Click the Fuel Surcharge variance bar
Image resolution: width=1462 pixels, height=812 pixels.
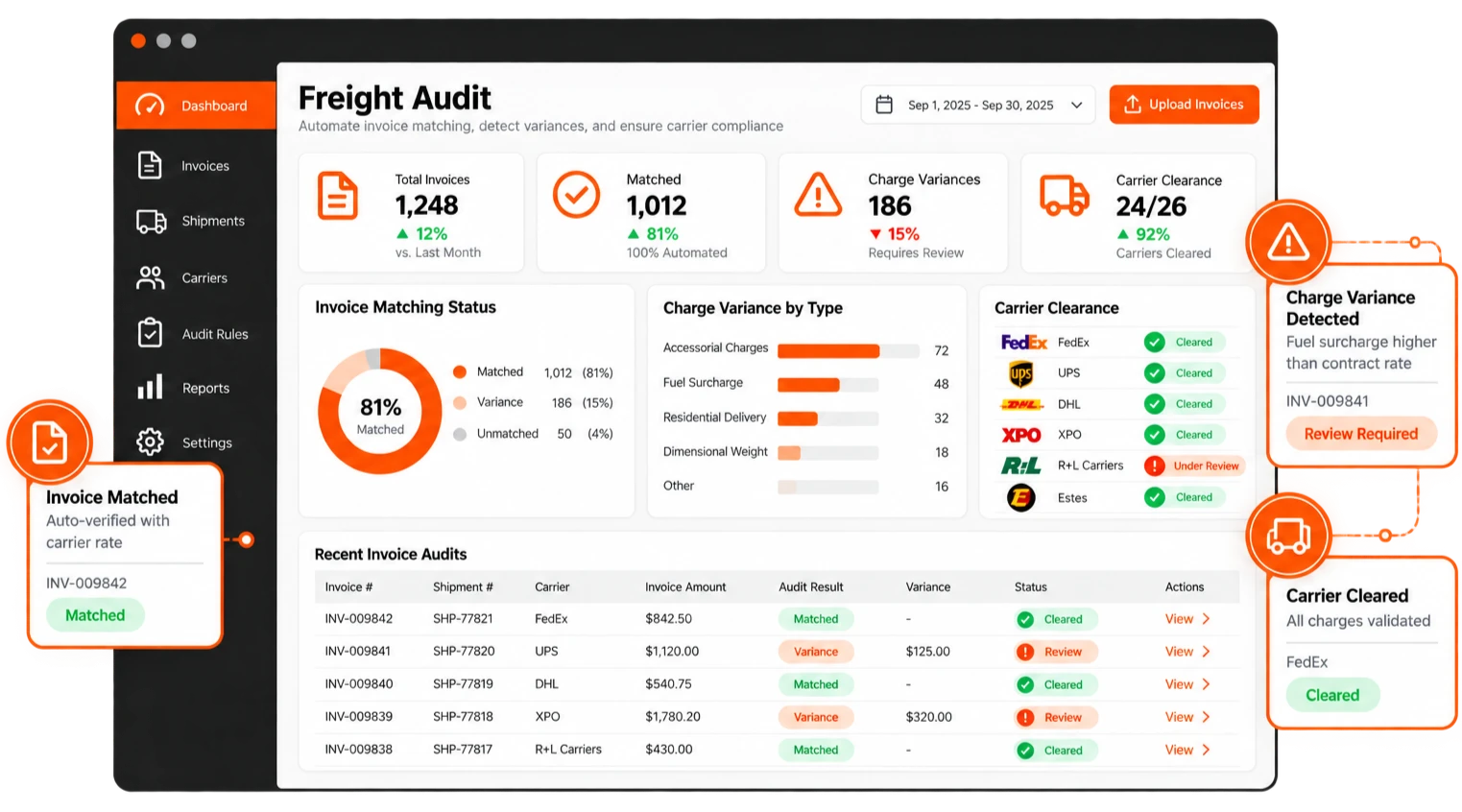[827, 385]
